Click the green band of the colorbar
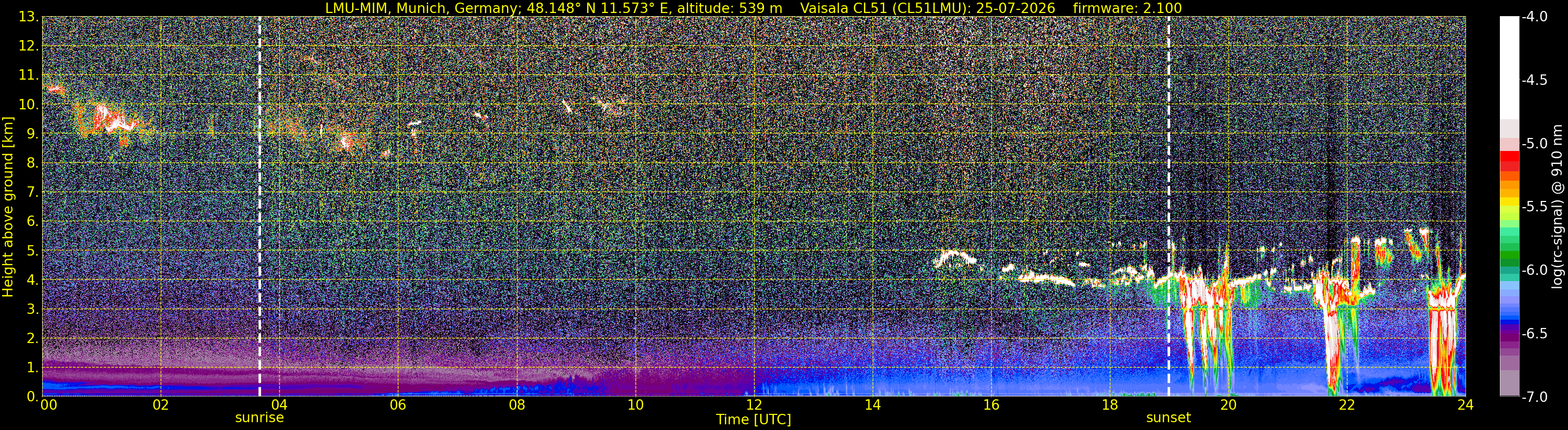The width and height of the screenshot is (1568, 430). 1509,256
